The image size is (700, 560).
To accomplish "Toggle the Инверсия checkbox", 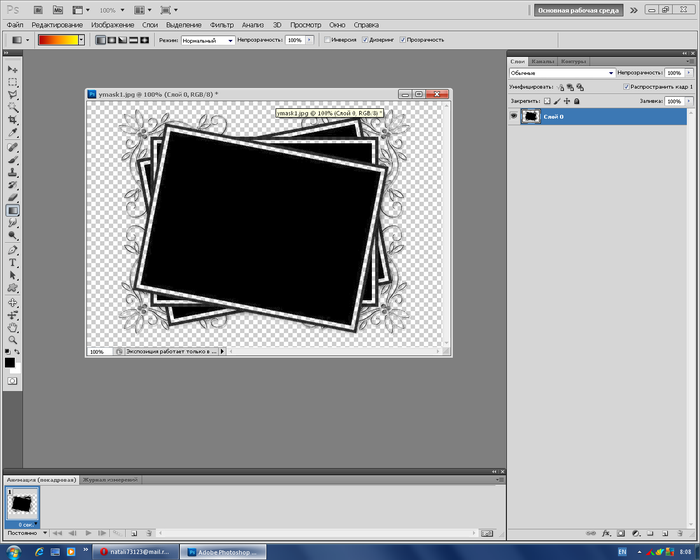I will (327, 40).
